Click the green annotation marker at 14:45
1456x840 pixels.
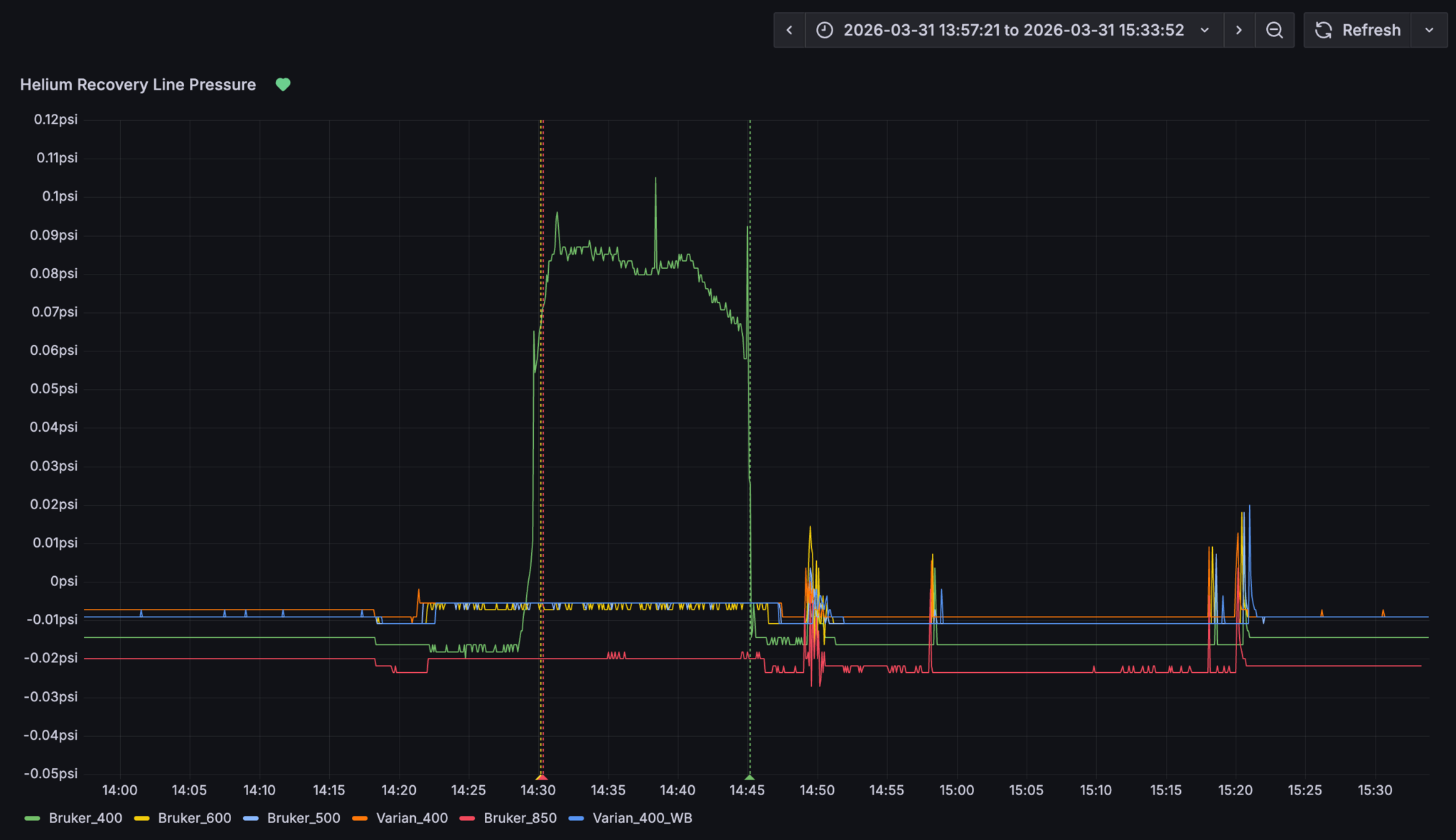coord(749,777)
